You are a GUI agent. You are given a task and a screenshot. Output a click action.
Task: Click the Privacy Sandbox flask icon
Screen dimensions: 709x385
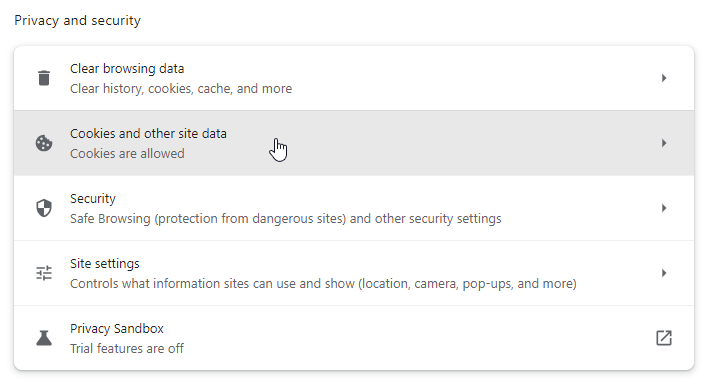[44, 338]
